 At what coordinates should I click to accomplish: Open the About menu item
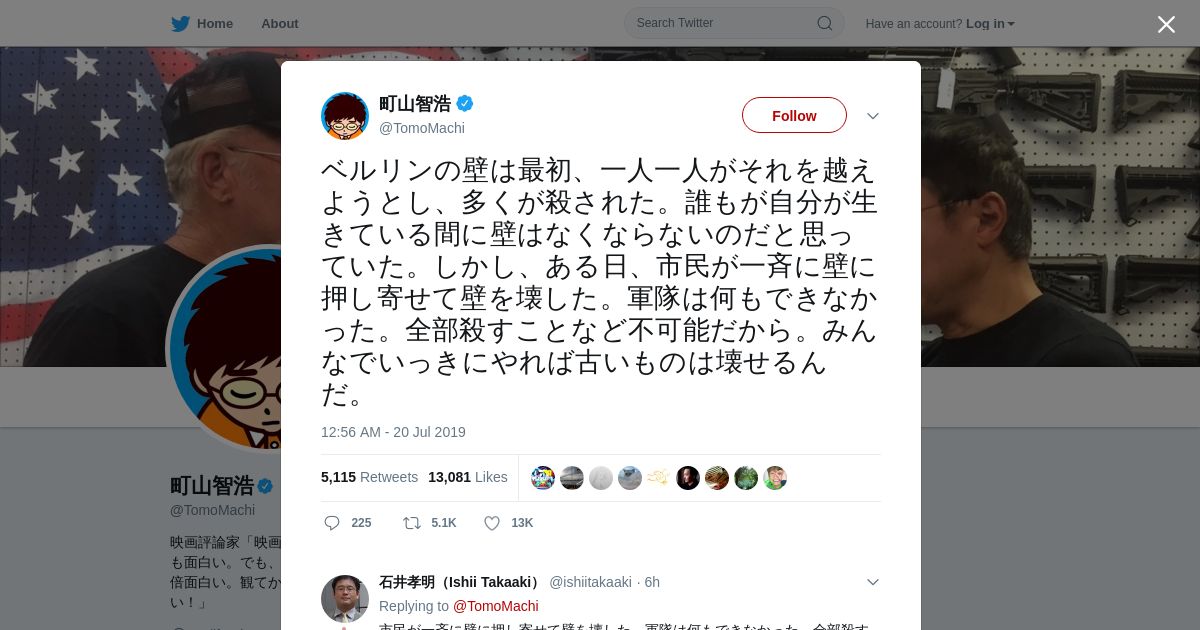click(280, 23)
